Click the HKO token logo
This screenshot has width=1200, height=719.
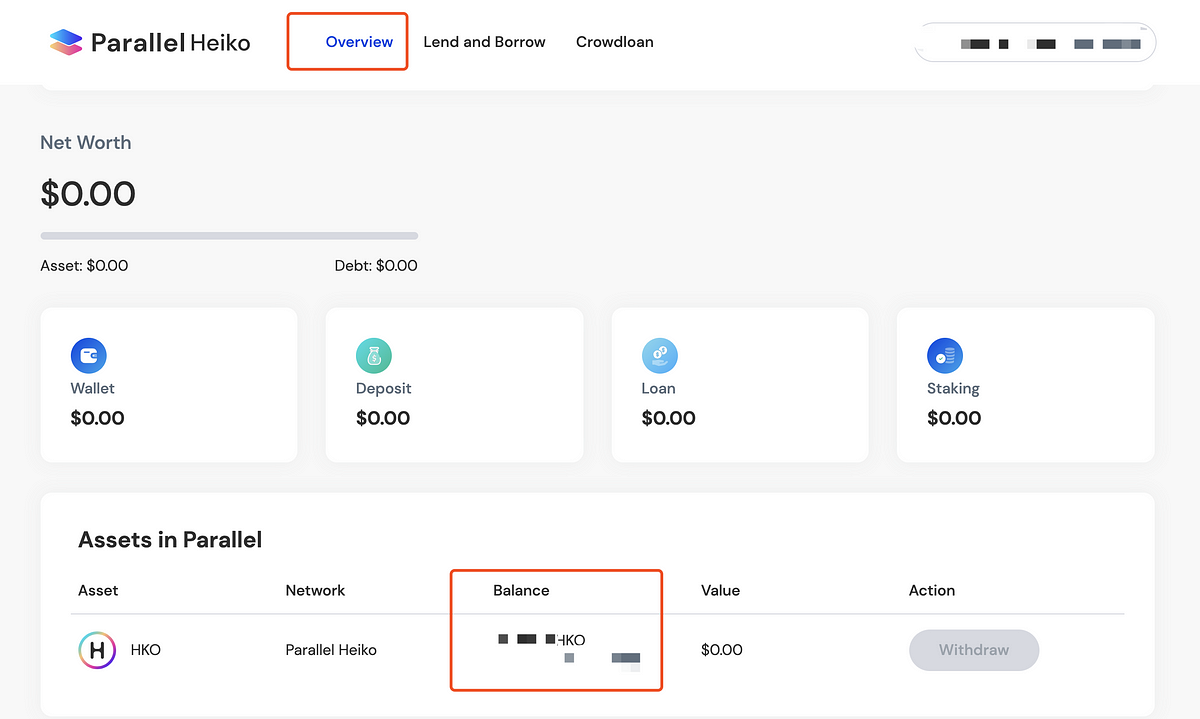[x=97, y=650]
